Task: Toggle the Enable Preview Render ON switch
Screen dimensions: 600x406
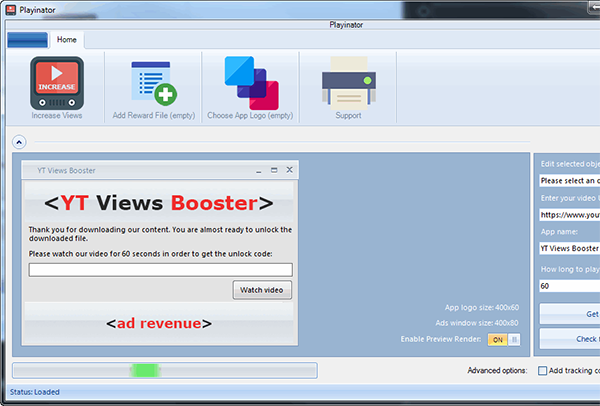Action: [x=504, y=339]
